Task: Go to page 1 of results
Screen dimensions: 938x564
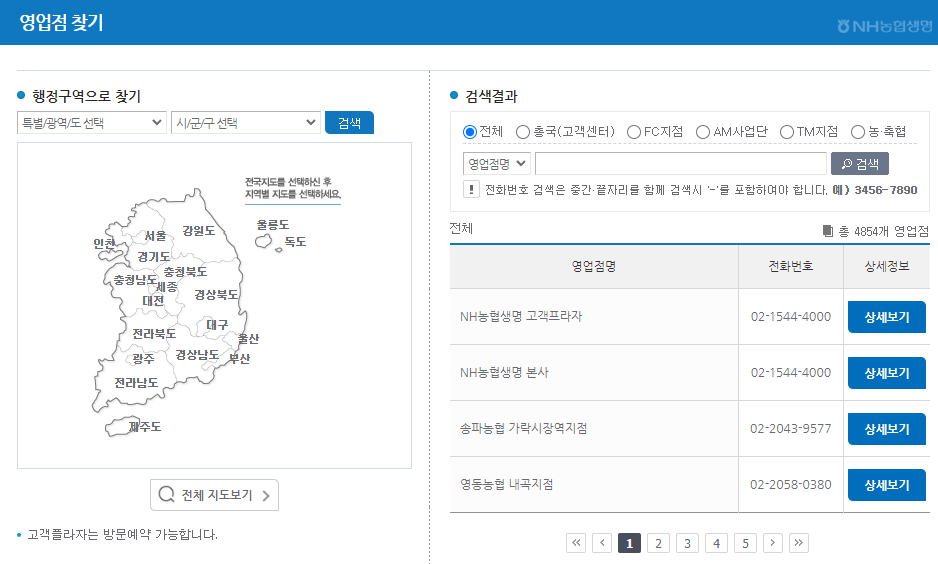Action: pos(629,543)
